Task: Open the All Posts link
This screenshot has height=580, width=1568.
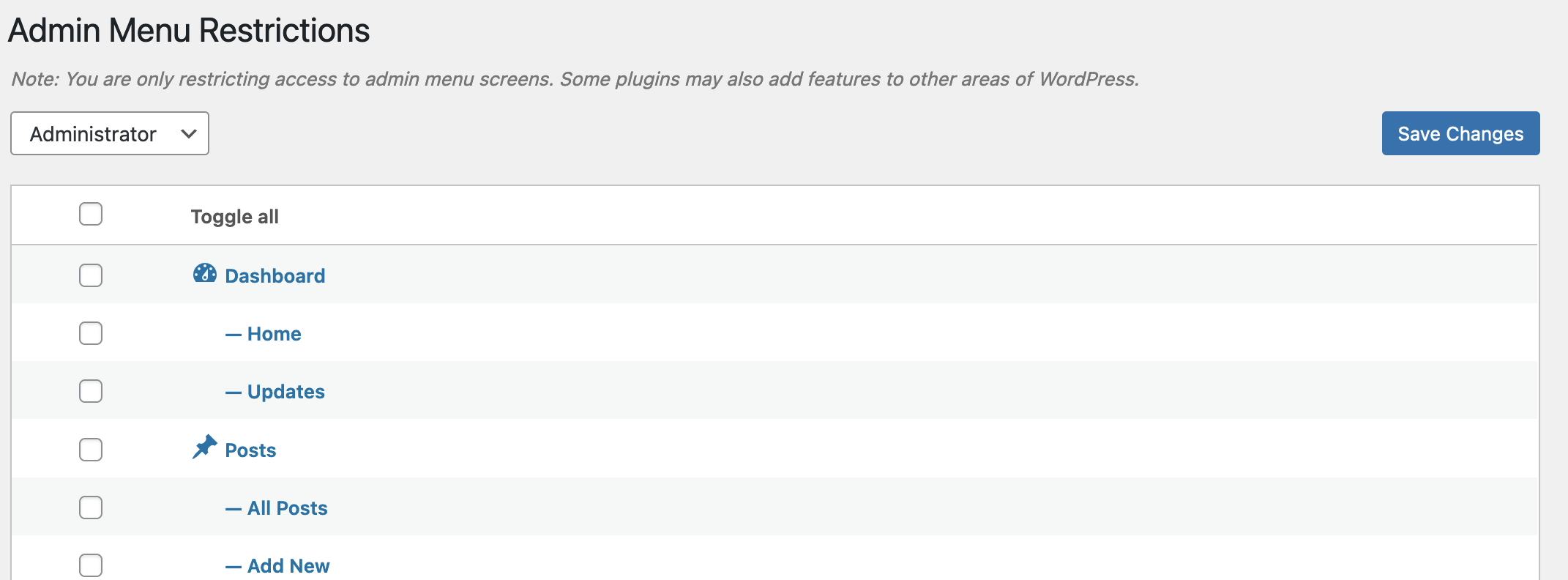Action: tap(288, 507)
